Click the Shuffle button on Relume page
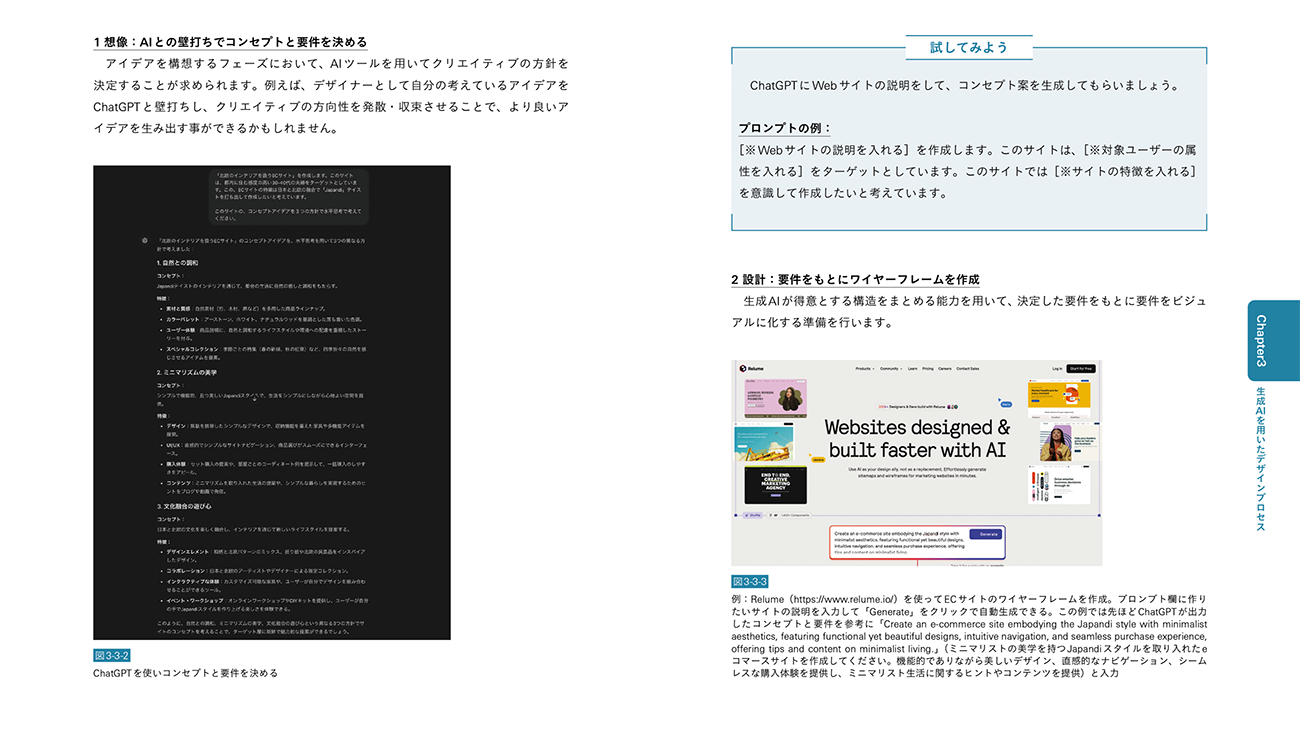Screen dimensions: 1300x729 753,515
